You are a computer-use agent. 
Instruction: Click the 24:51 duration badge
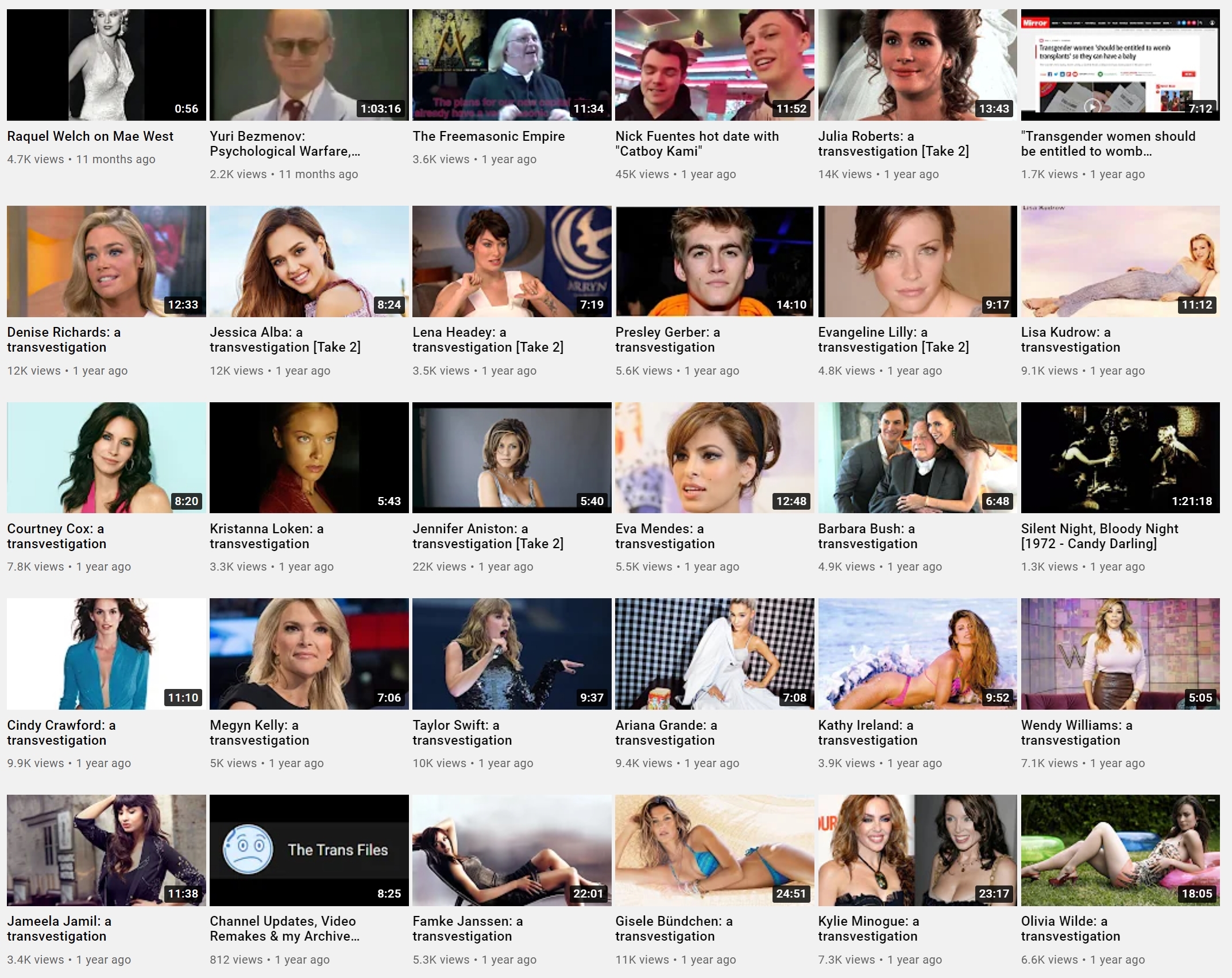pyautogui.click(x=791, y=894)
